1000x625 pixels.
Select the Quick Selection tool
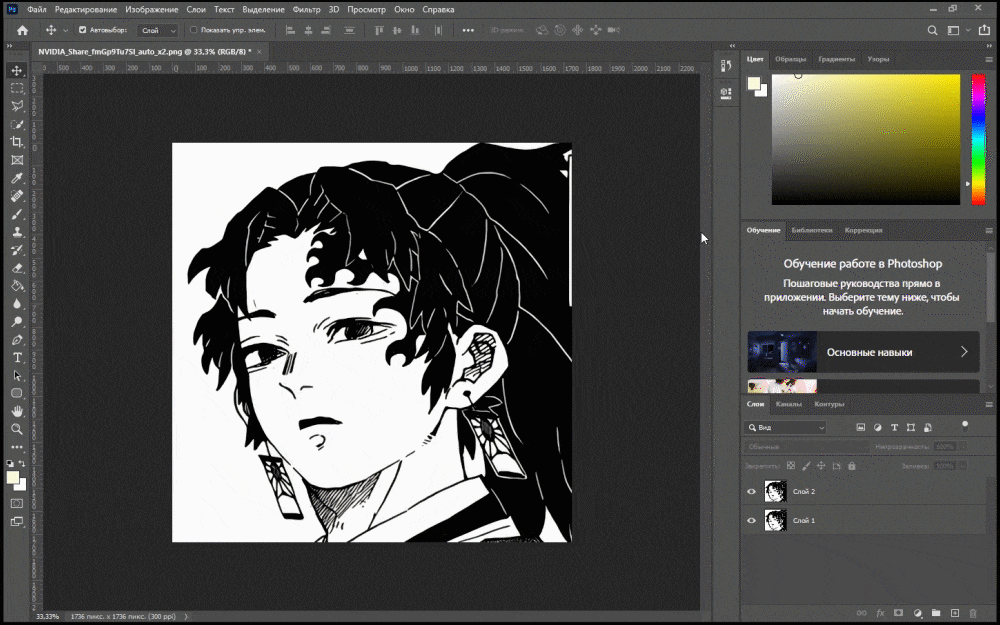click(x=17, y=124)
